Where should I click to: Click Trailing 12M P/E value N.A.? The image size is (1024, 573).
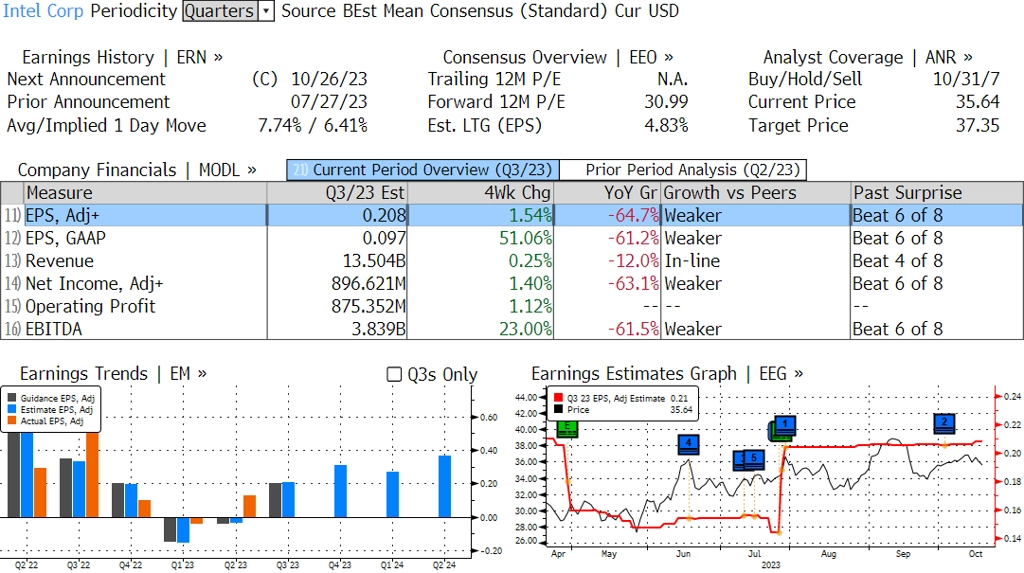click(x=673, y=79)
